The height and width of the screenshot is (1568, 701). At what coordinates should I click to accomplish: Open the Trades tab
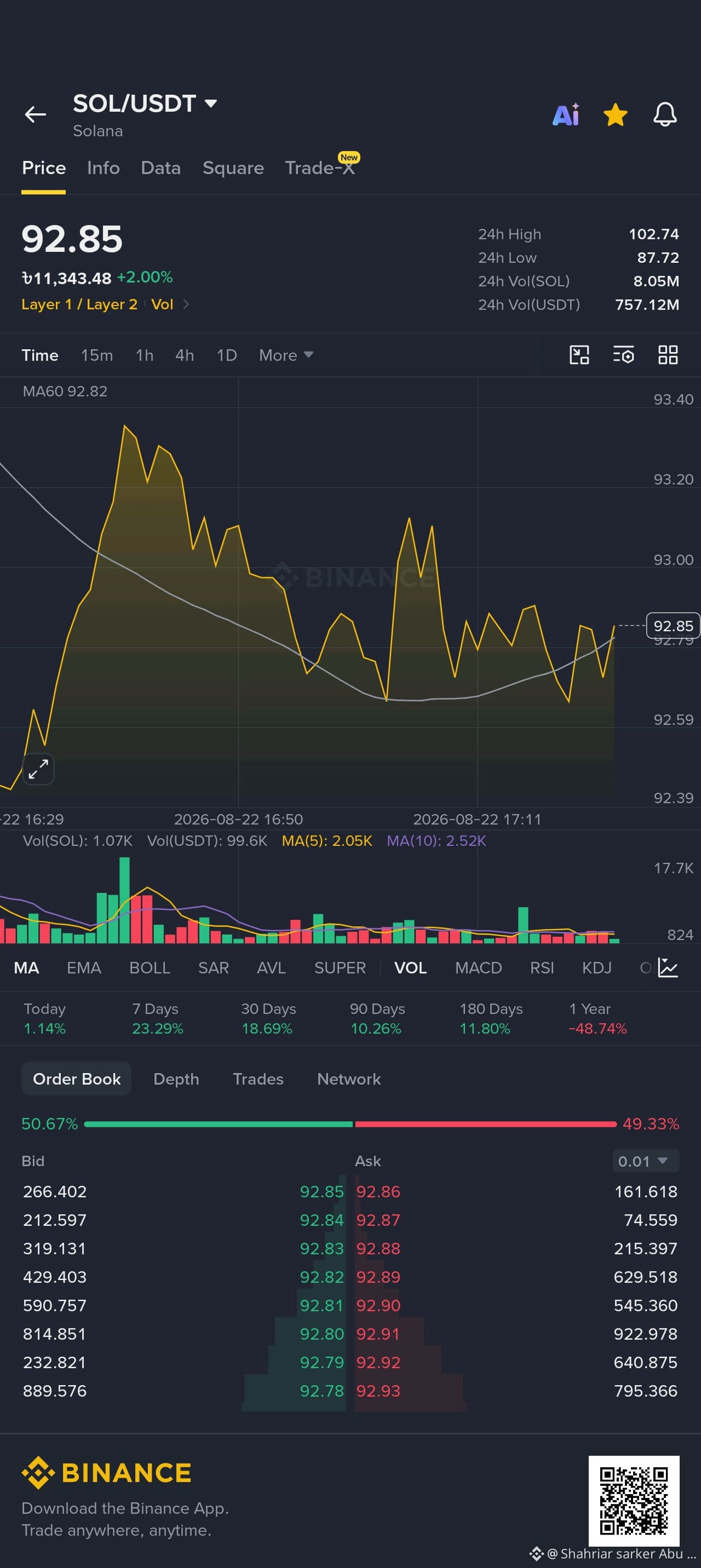(x=258, y=1079)
